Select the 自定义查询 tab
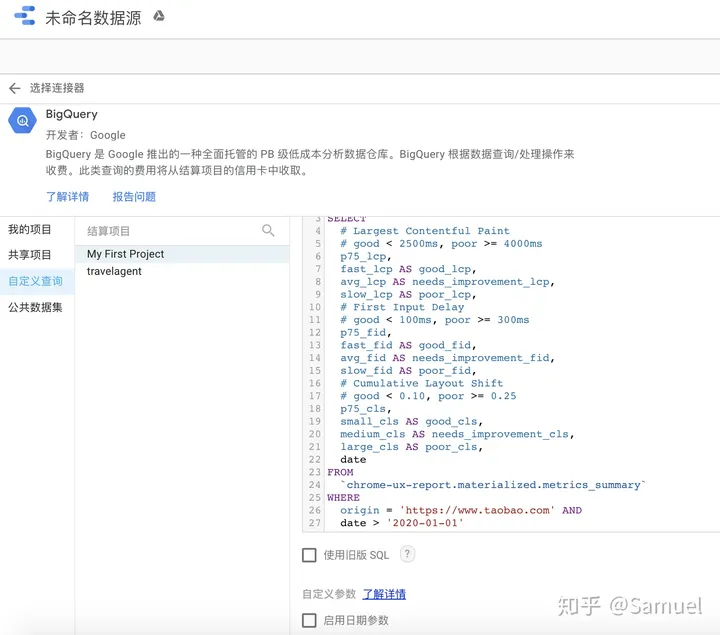 (x=36, y=281)
